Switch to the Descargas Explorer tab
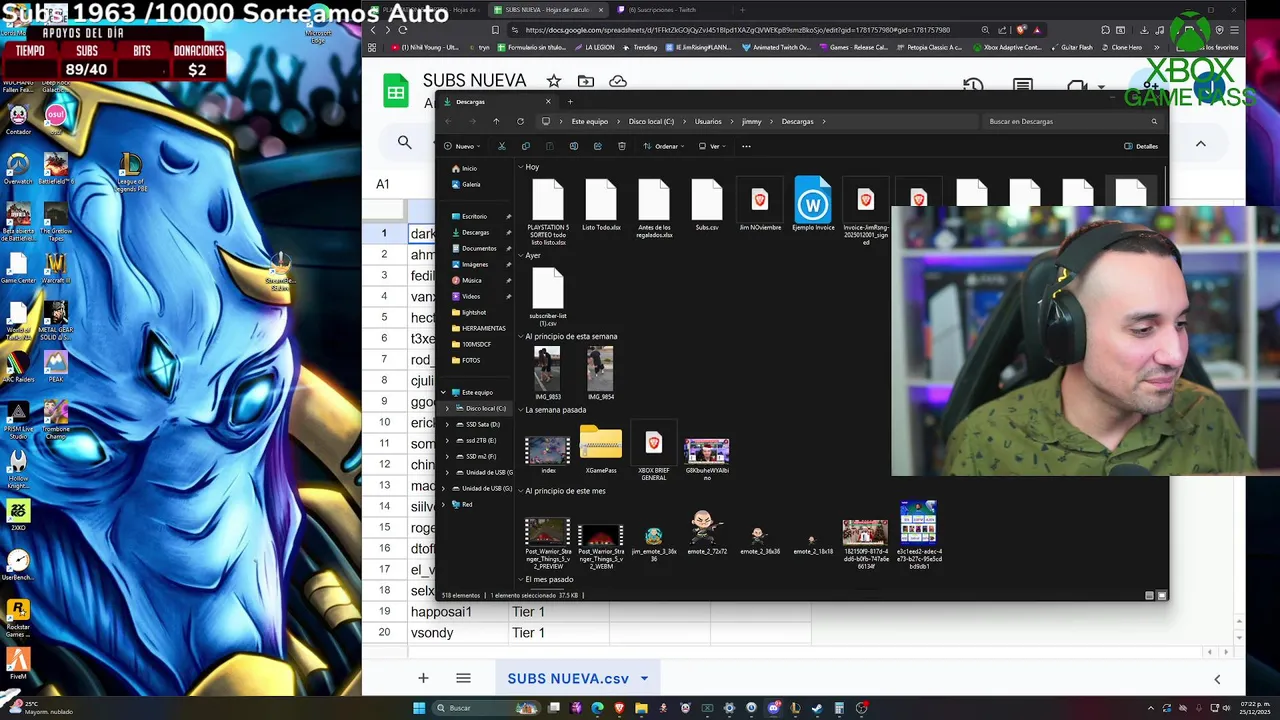This screenshot has height=720, width=1280. coord(497,101)
